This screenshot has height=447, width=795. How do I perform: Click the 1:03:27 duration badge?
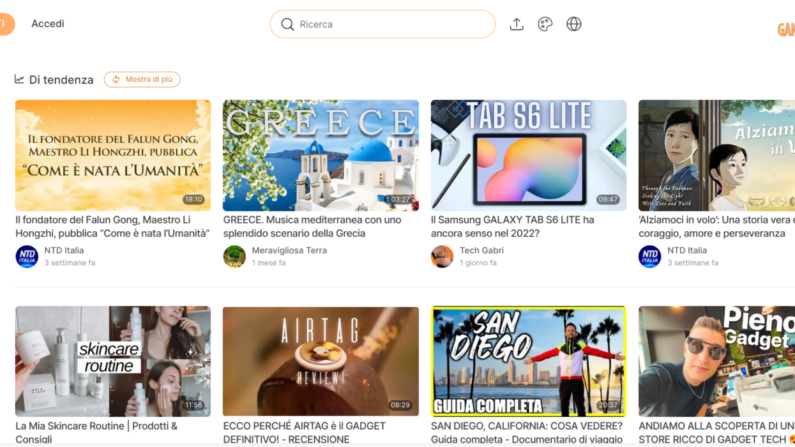[398, 200]
